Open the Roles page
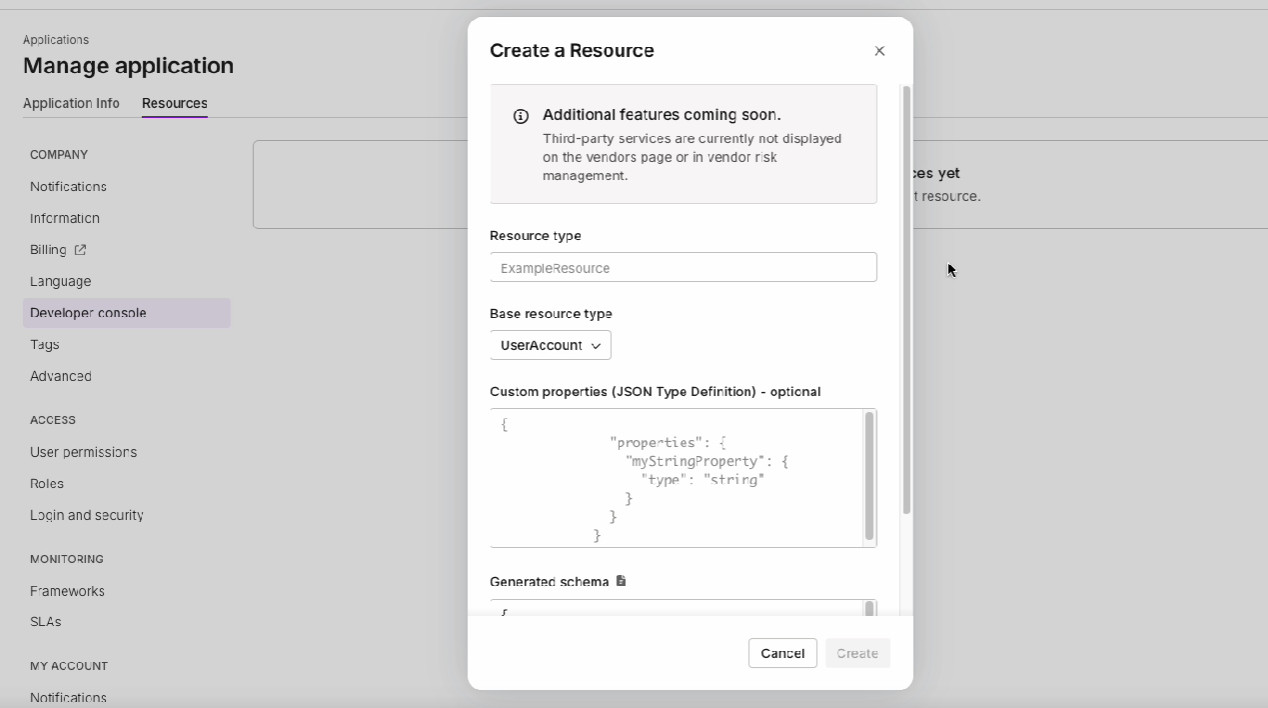Screen dimensions: 1268x708 tap(47, 483)
